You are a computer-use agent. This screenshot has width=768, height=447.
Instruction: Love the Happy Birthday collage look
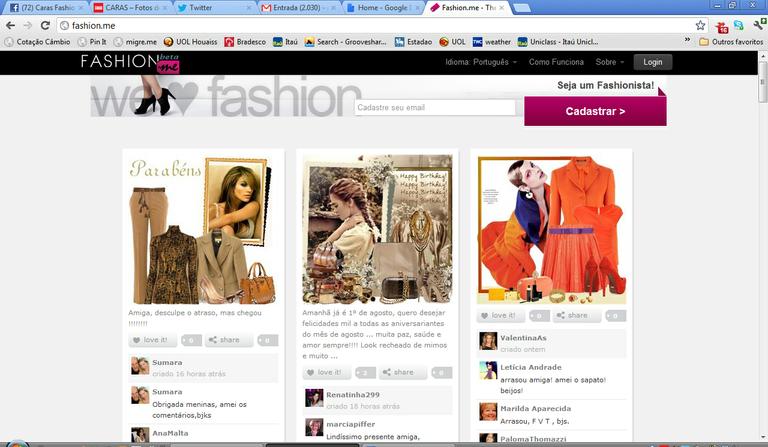(x=327, y=373)
